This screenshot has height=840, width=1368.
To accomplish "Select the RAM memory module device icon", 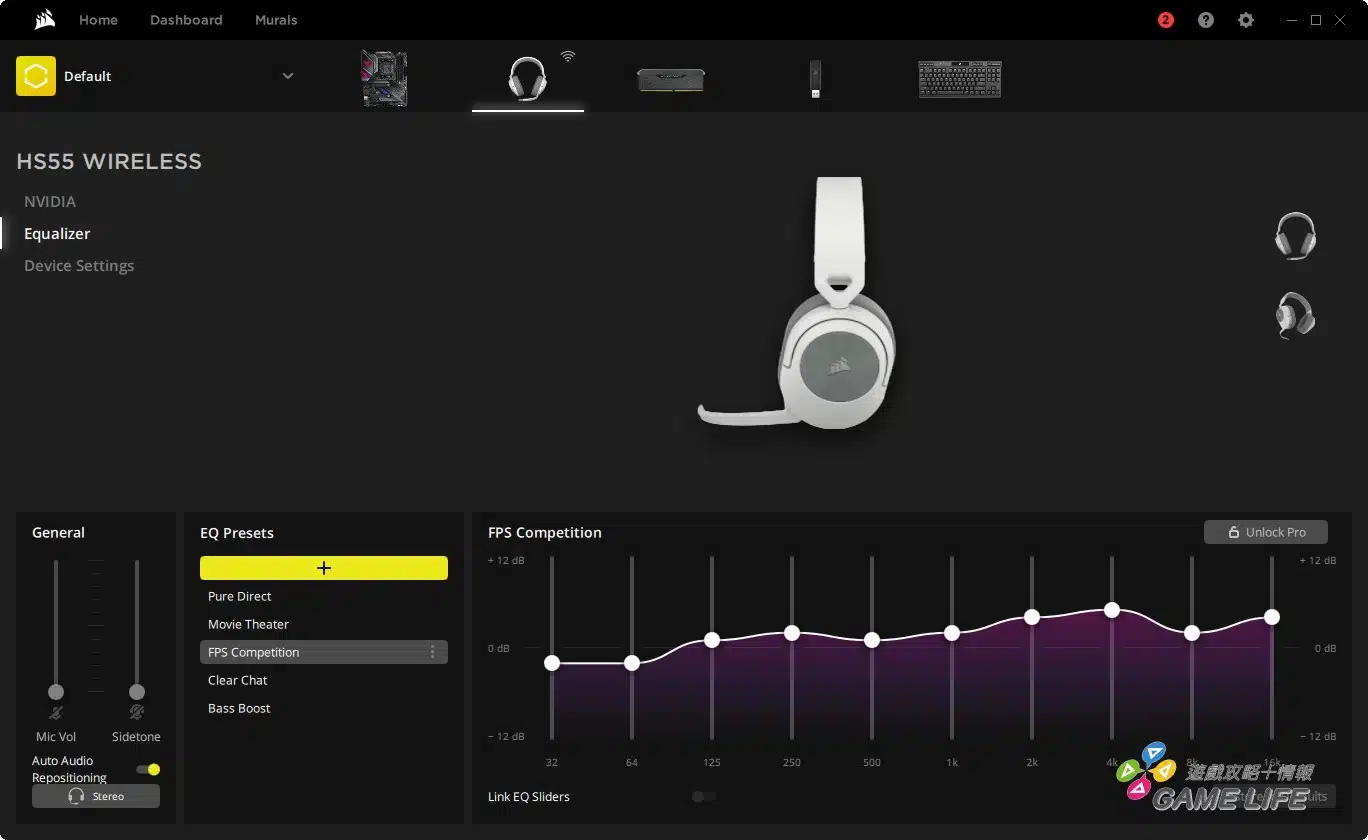I will tap(671, 79).
